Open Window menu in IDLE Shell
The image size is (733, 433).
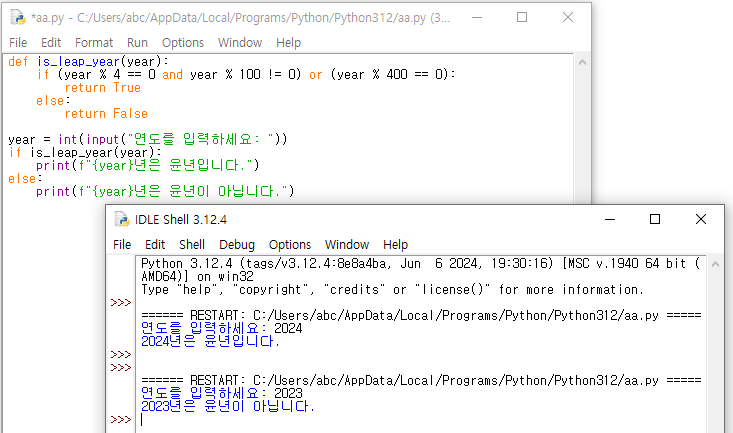pos(346,245)
